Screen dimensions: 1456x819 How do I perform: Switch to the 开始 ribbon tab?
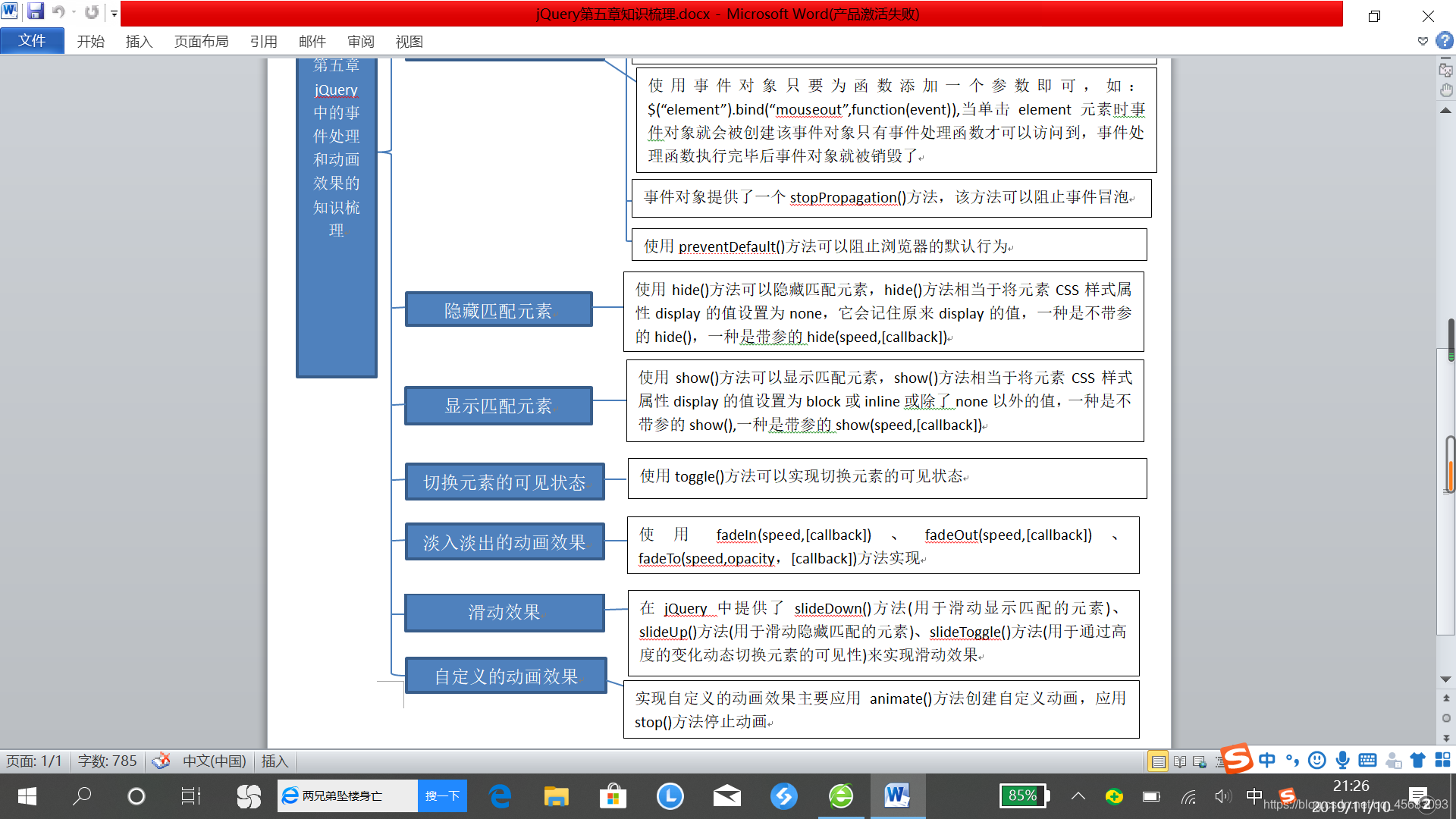(91, 42)
